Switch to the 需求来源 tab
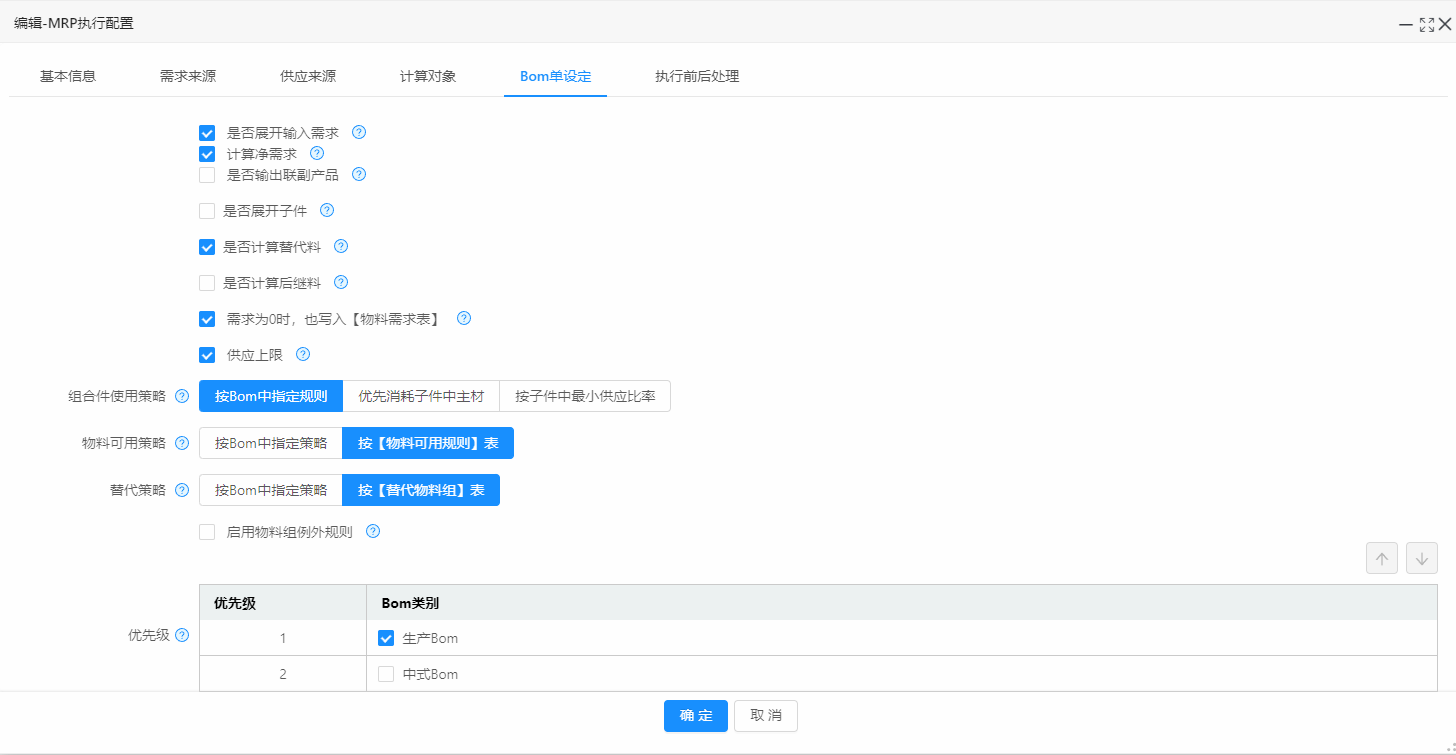1456x755 pixels. tap(188, 76)
